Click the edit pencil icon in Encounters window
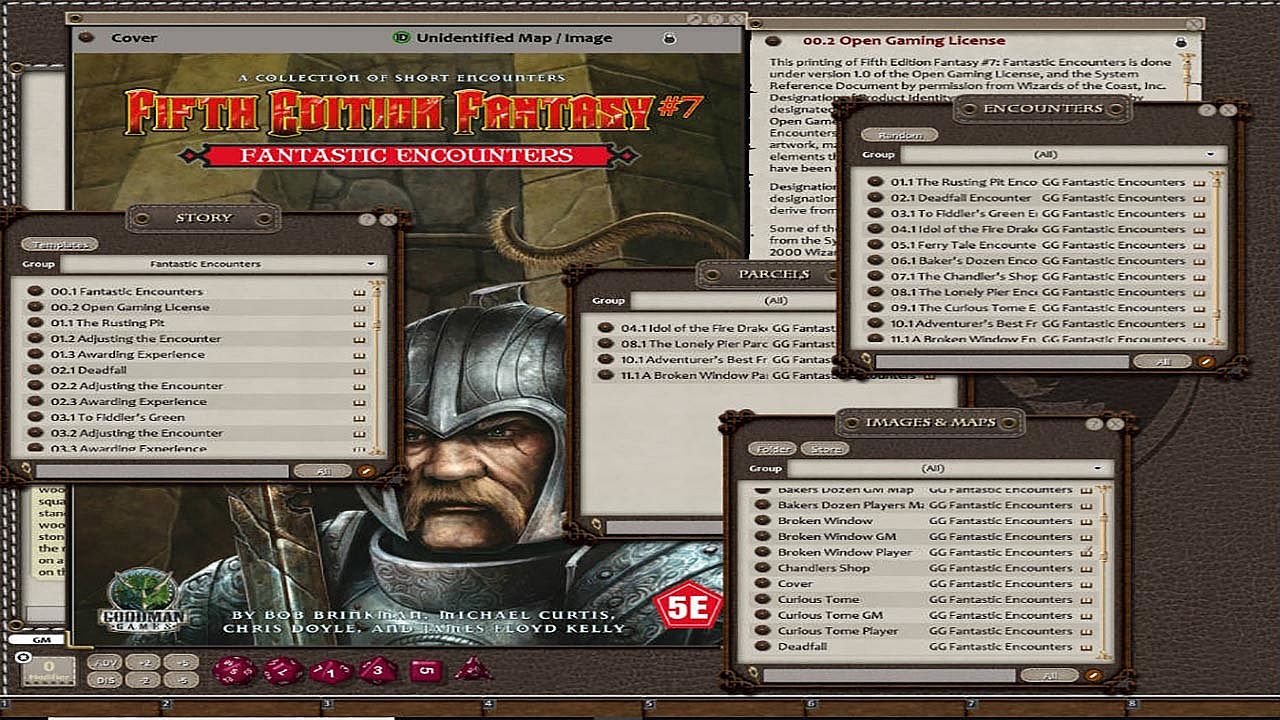Image resolution: width=1280 pixels, height=720 pixels. (x=1205, y=362)
